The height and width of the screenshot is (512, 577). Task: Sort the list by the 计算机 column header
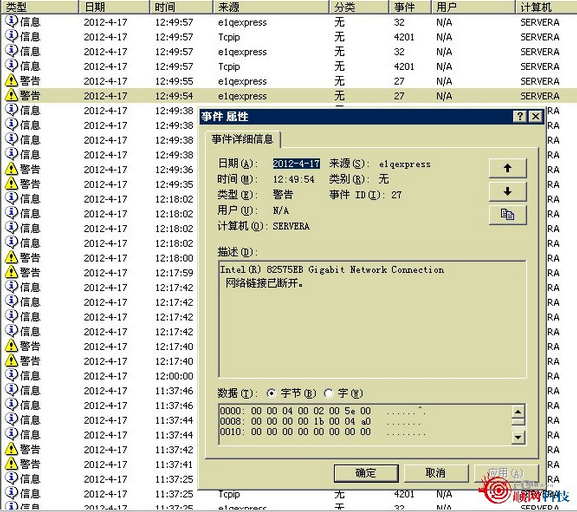pos(546,7)
